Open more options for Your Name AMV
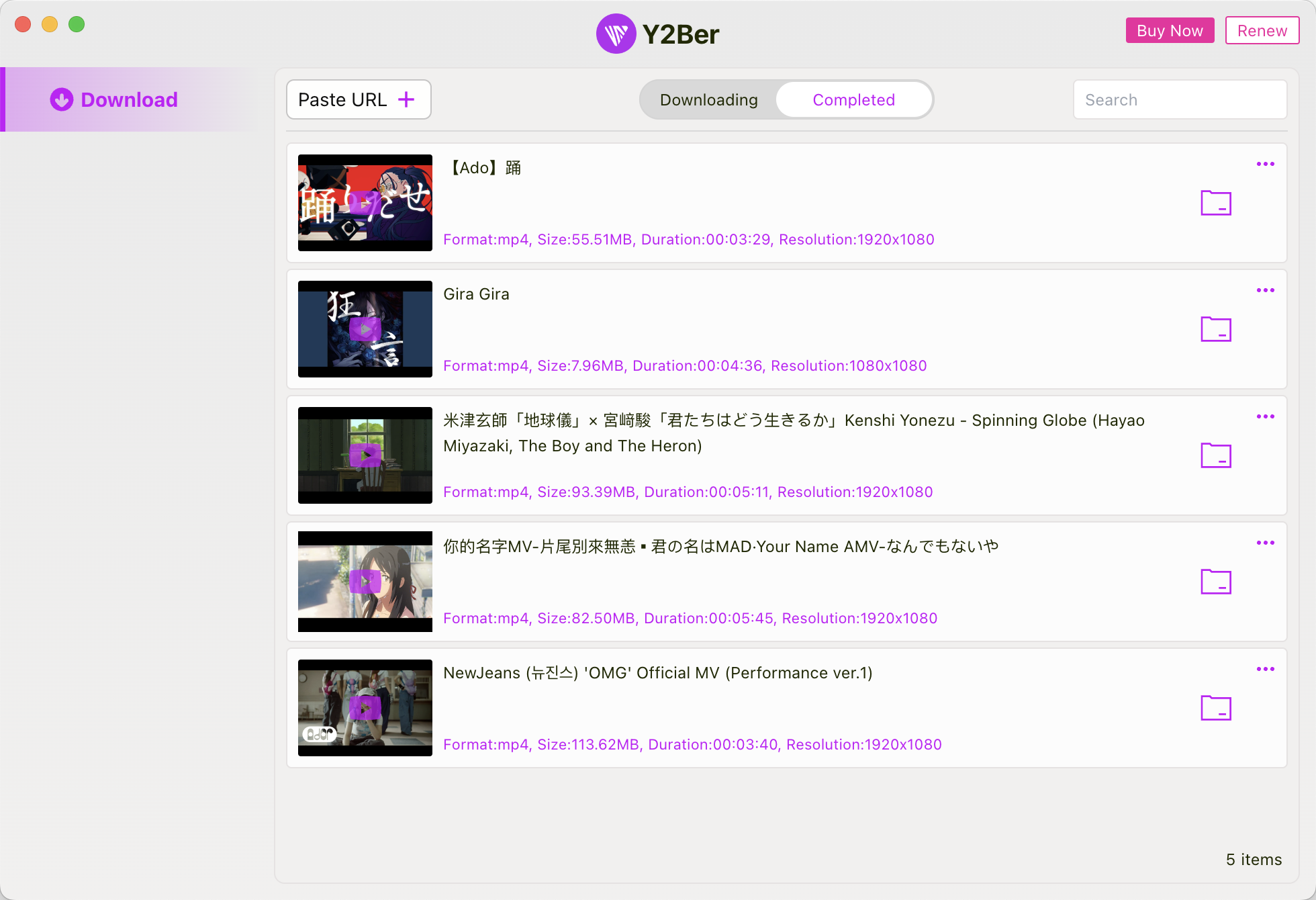The height and width of the screenshot is (900, 1316). pos(1265,543)
